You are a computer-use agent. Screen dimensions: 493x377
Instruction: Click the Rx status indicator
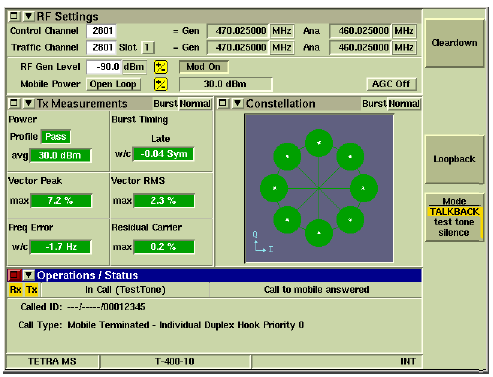tap(16, 290)
